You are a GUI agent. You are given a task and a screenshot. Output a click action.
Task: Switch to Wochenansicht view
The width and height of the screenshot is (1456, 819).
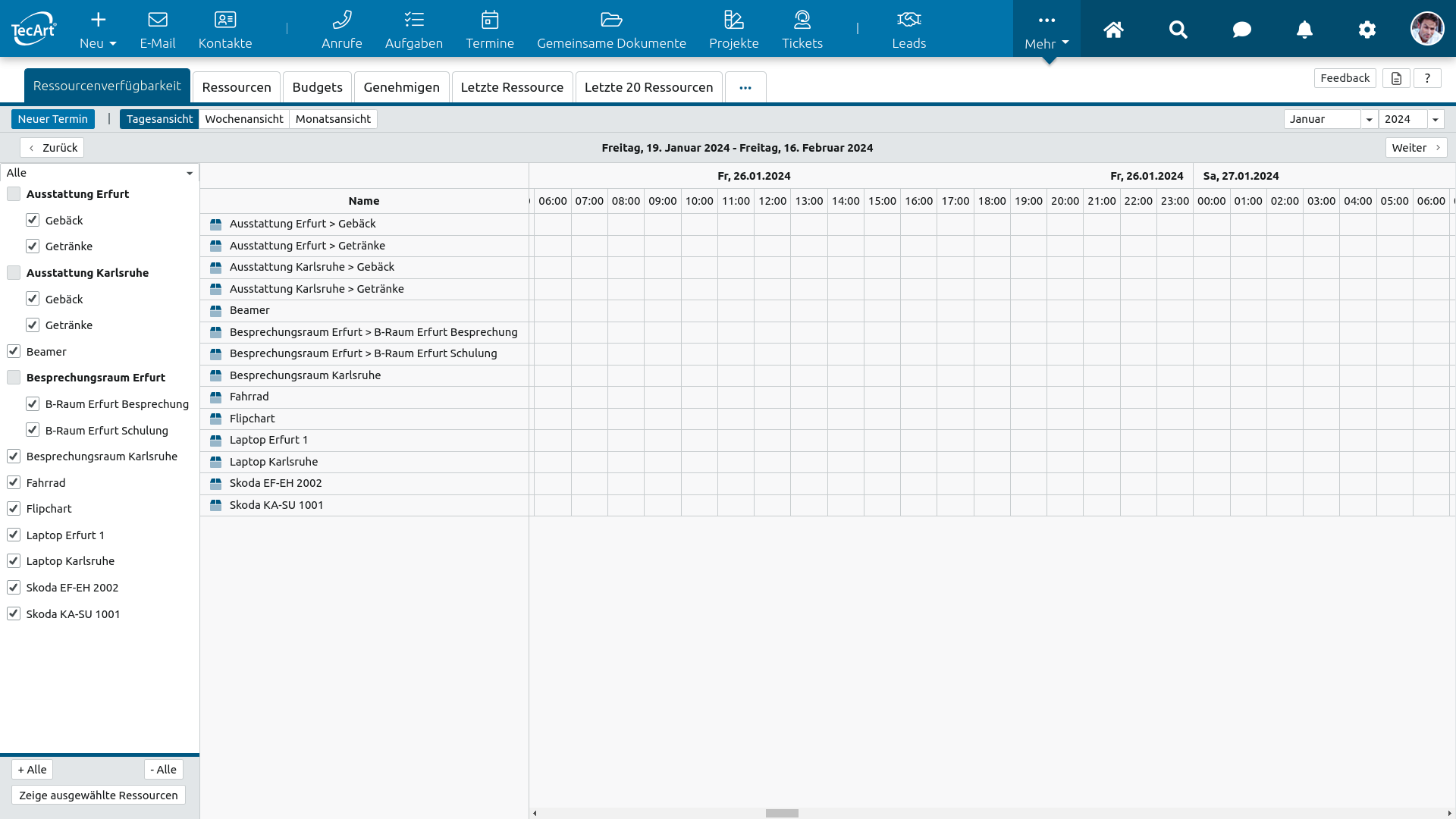pos(243,119)
